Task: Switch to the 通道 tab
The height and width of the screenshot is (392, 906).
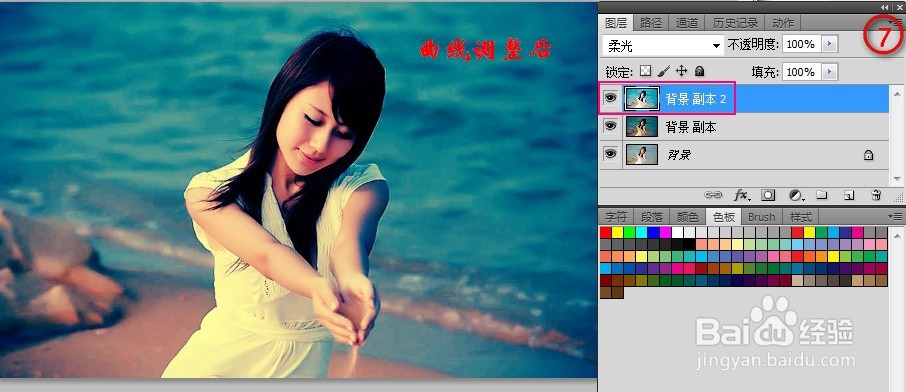Action: tap(687, 23)
